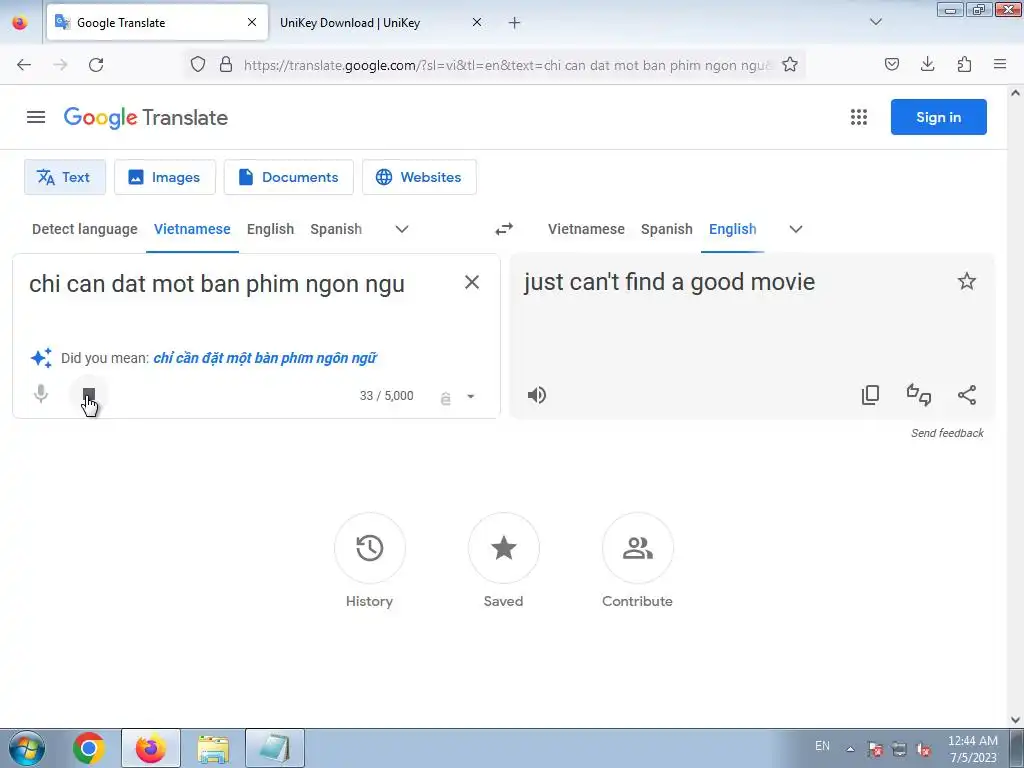Select Vietnamese as target language
The height and width of the screenshot is (768, 1024).
click(x=586, y=229)
